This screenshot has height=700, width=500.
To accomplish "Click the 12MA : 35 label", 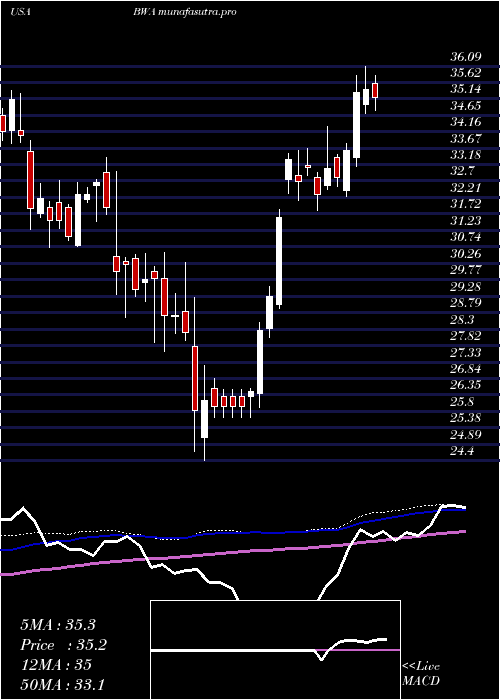I will [56, 665].
